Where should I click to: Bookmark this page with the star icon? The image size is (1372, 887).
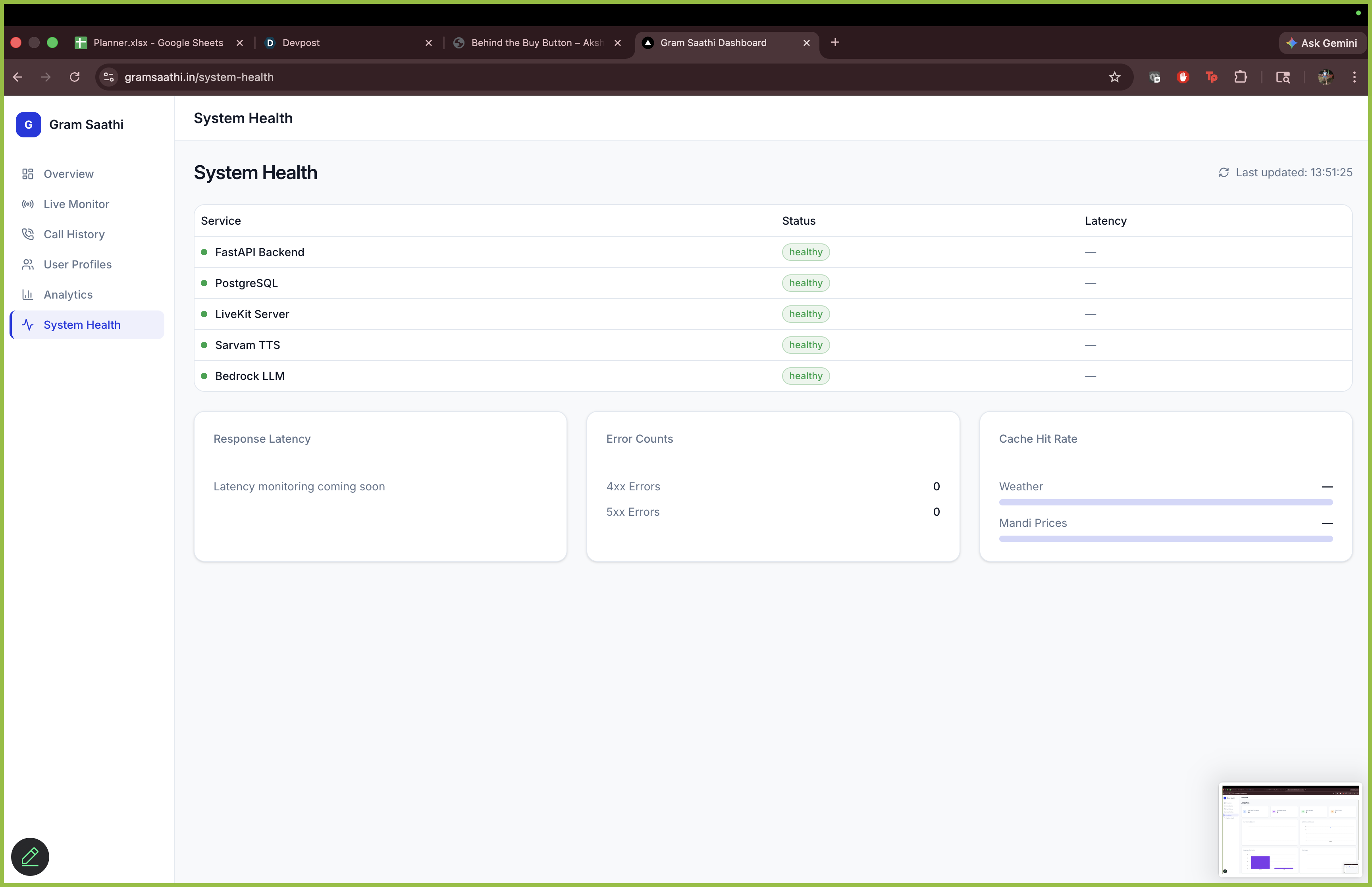point(1115,77)
